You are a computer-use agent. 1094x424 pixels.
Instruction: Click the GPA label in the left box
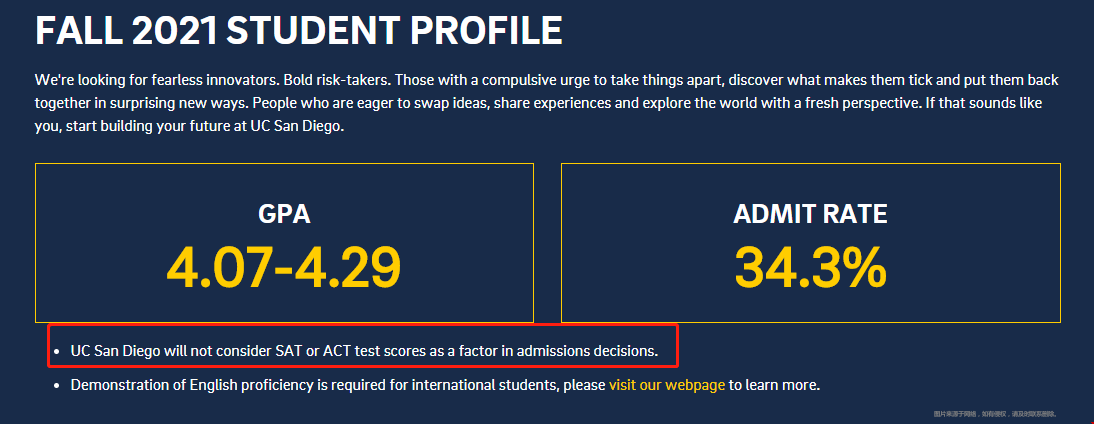coord(284,214)
